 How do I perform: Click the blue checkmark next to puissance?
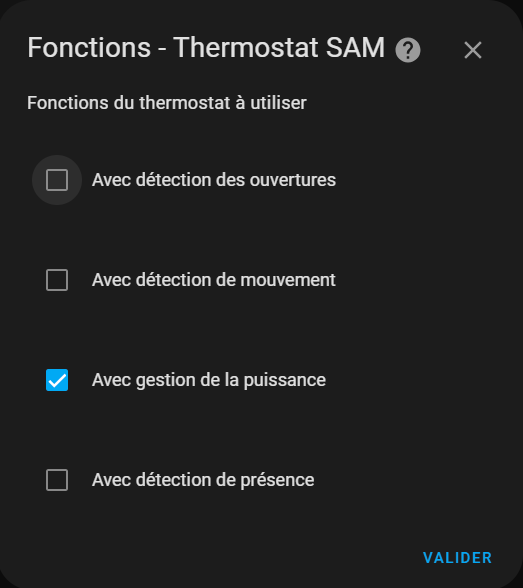57,380
